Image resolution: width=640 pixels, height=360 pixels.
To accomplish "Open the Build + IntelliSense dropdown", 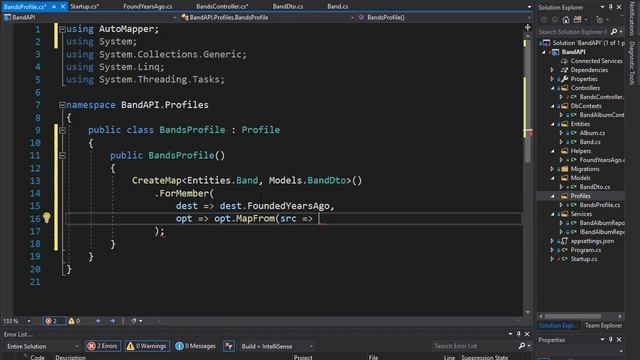I will tap(277, 346).
